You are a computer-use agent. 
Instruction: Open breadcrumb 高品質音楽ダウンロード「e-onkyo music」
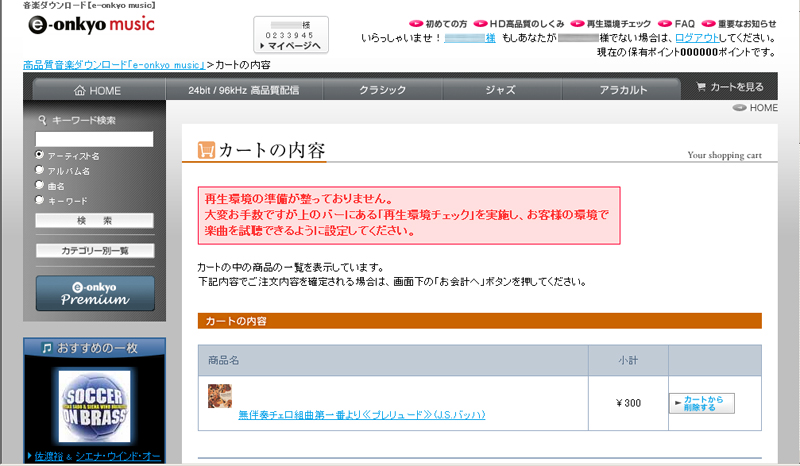114,65
